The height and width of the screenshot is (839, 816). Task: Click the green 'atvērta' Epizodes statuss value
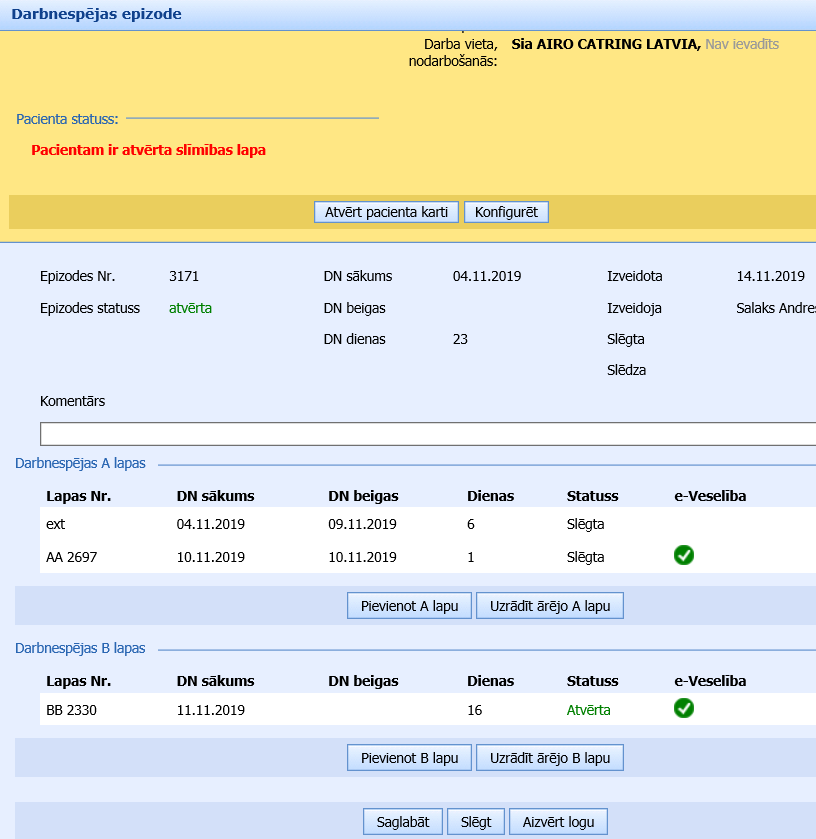[190, 308]
